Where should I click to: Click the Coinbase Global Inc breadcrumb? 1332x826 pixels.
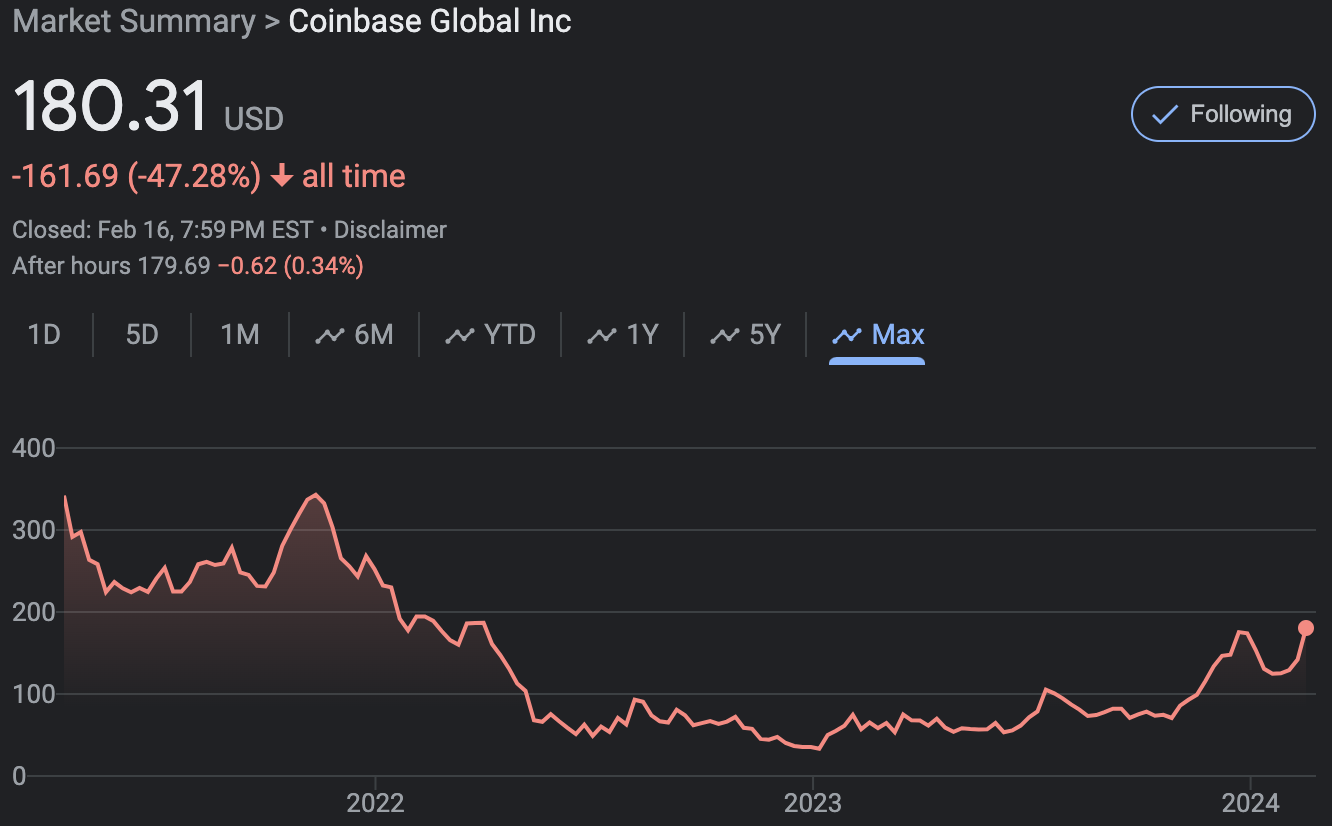coord(429,21)
